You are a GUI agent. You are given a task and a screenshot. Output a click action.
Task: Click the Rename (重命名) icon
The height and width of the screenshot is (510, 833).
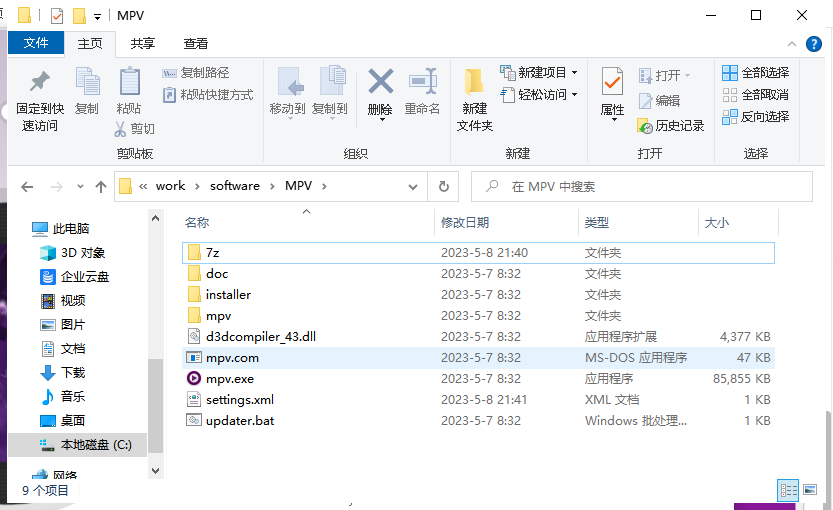tap(422, 81)
